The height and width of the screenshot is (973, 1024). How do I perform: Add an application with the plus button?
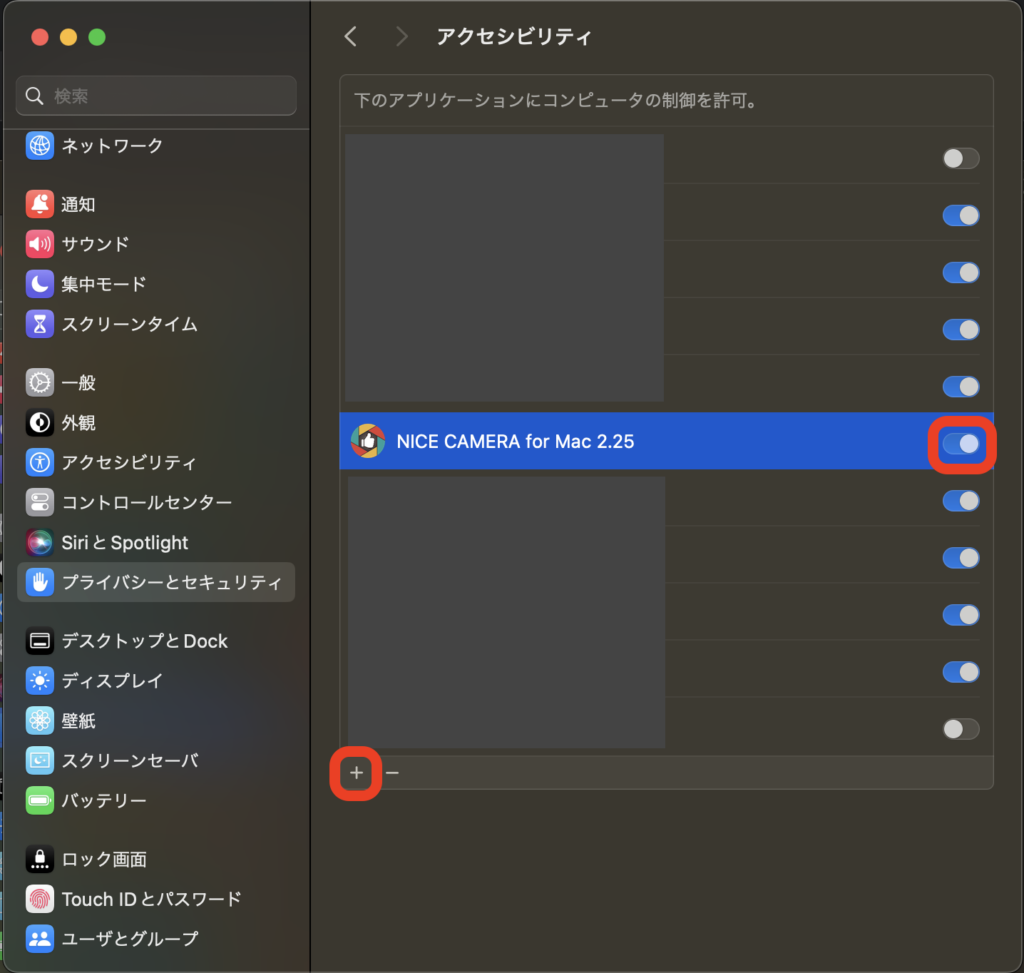[356, 773]
